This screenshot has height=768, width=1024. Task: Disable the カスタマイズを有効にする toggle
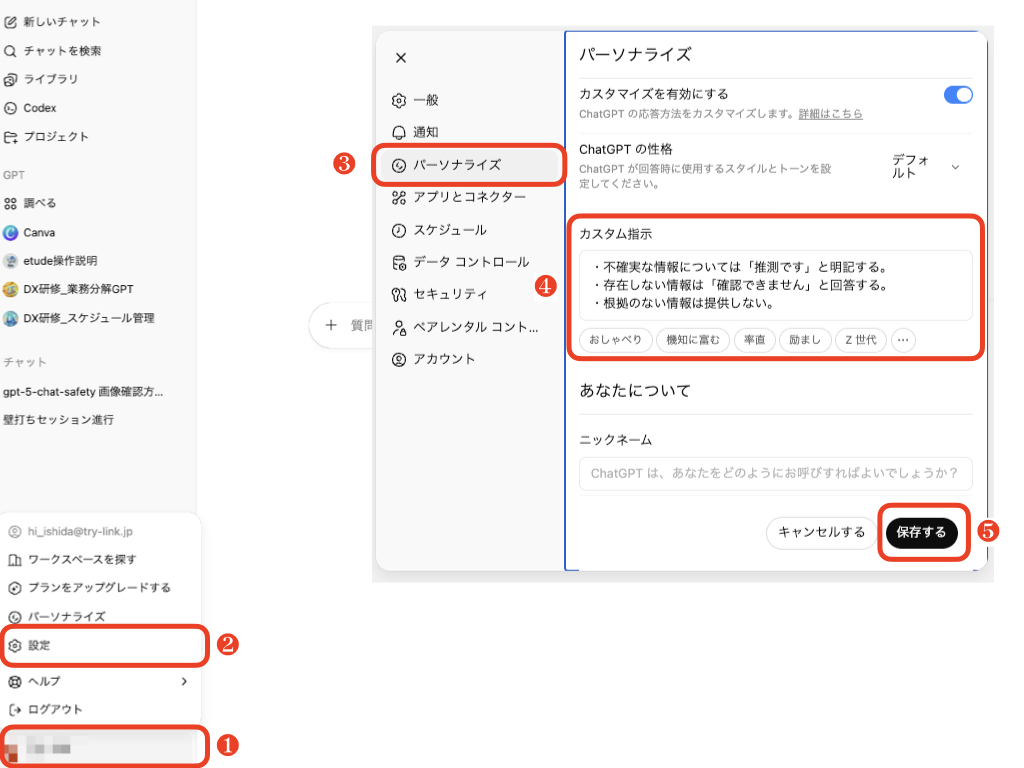[x=958, y=94]
